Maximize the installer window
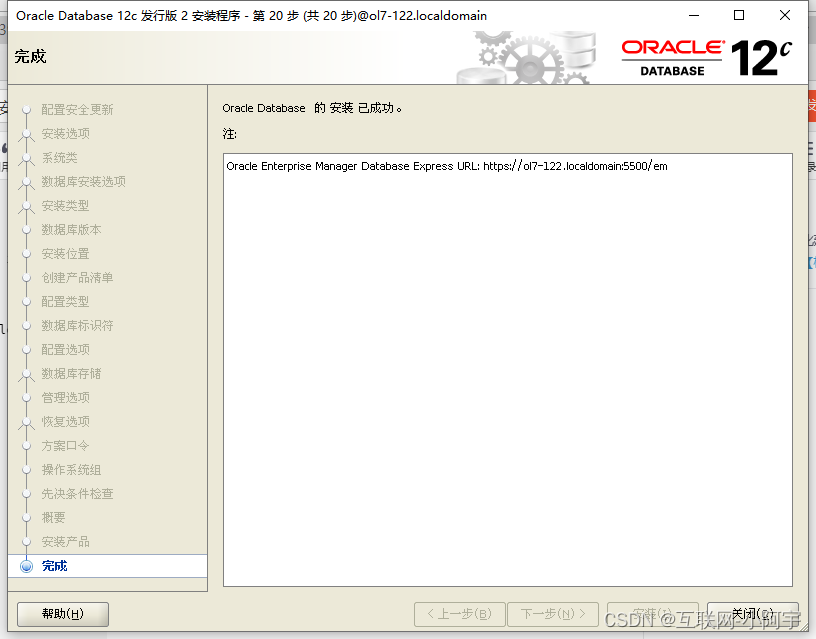Screen dimensions: 816x639 pyautogui.click(x=739, y=16)
